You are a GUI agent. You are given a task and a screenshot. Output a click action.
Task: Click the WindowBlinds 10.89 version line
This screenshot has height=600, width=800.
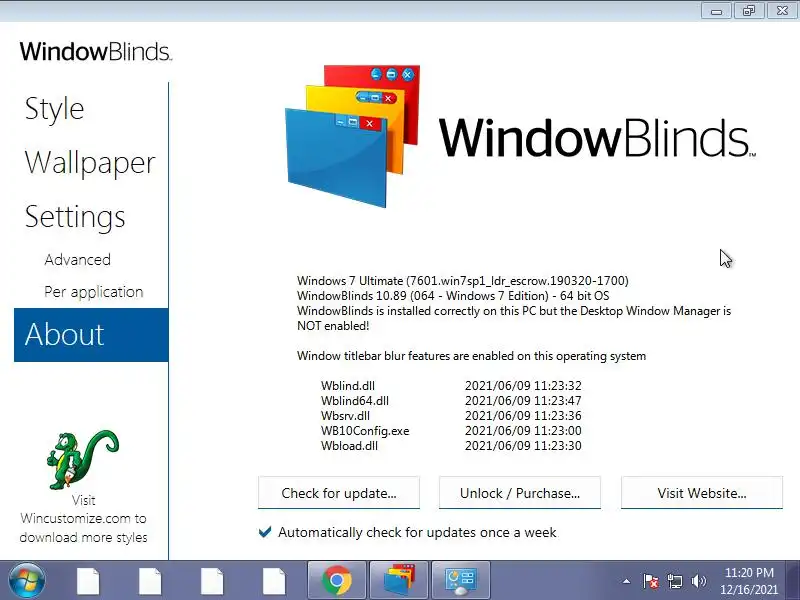coord(453,296)
